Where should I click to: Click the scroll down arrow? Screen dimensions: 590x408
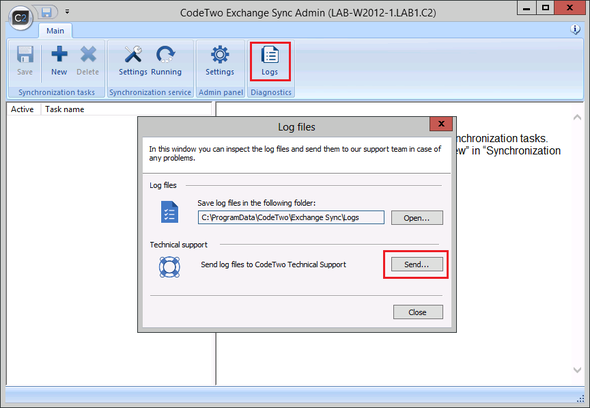(x=577, y=370)
